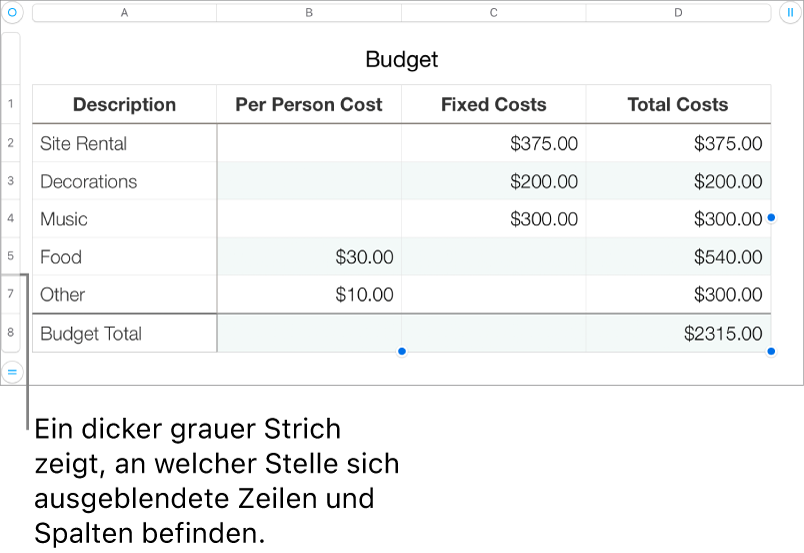Select Decorations fixed cost $200.00 cell
Screen dimensions: 804x553
pos(493,181)
